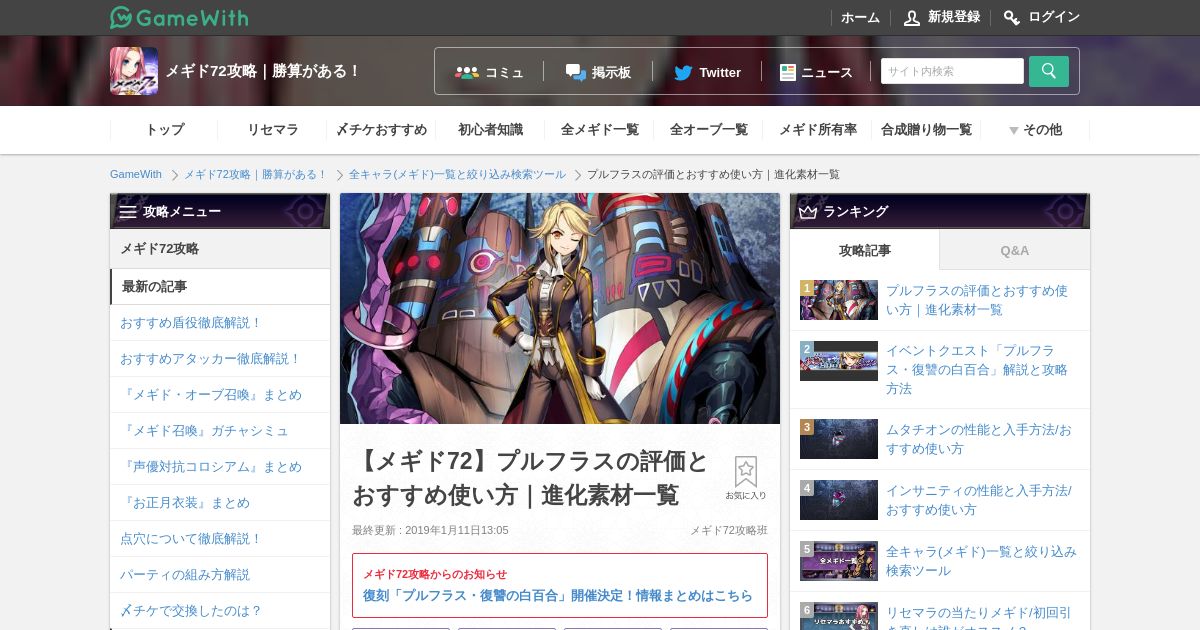The image size is (1200, 630).
Task: Open the 初心者知識 navigation tab
Action: (x=490, y=130)
